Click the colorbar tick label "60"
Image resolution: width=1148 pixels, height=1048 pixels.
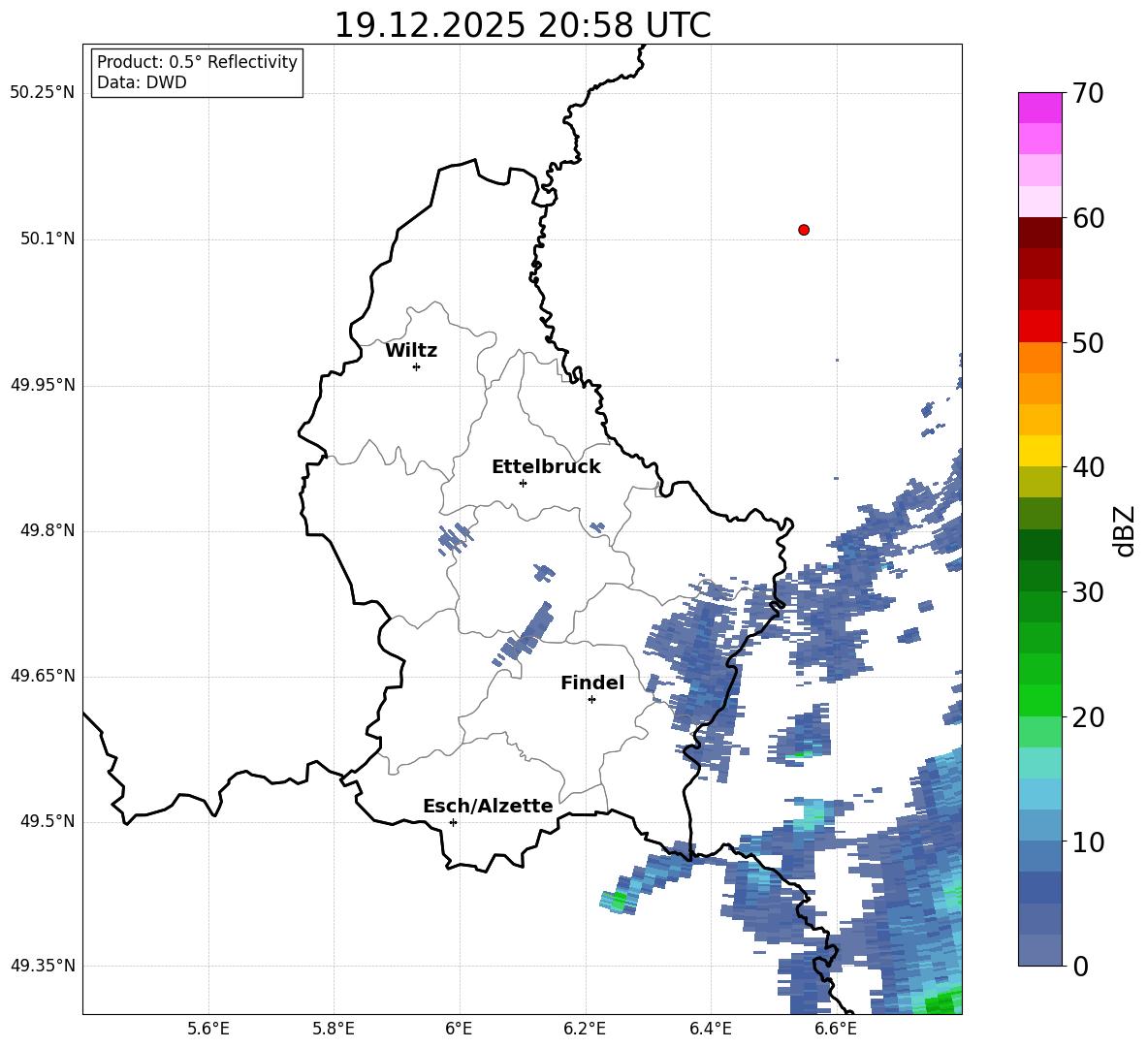pyautogui.click(x=1088, y=218)
